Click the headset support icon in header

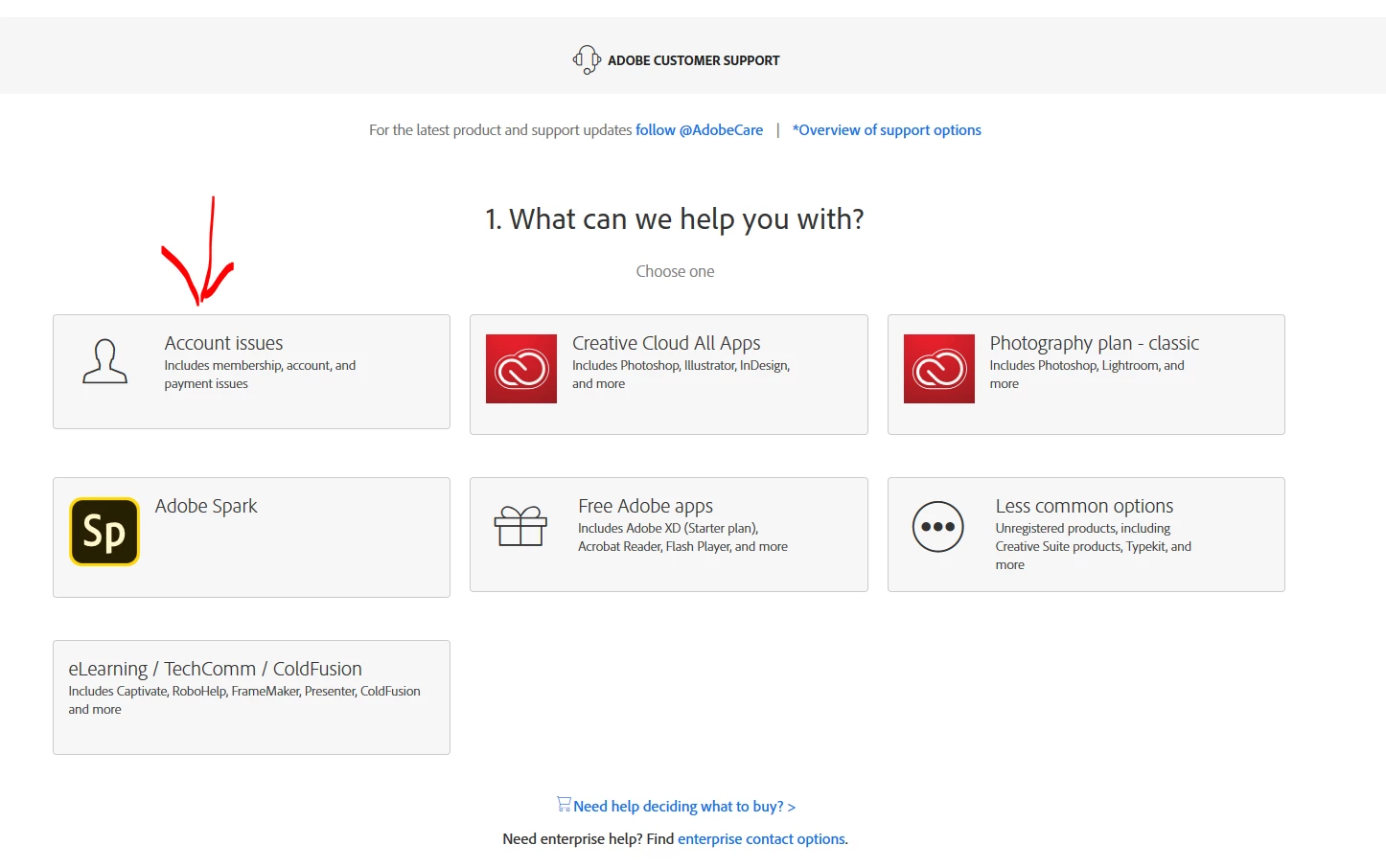(x=587, y=59)
